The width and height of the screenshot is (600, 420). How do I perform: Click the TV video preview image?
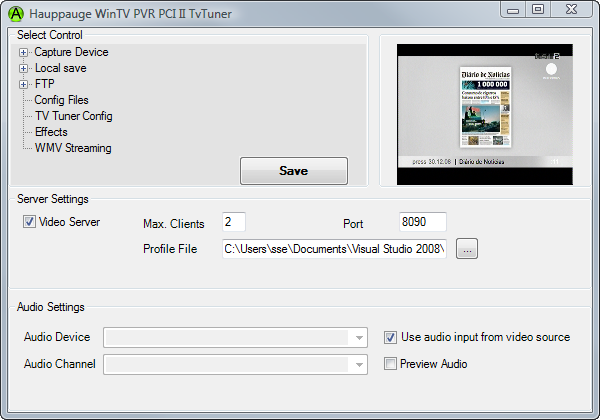point(484,114)
